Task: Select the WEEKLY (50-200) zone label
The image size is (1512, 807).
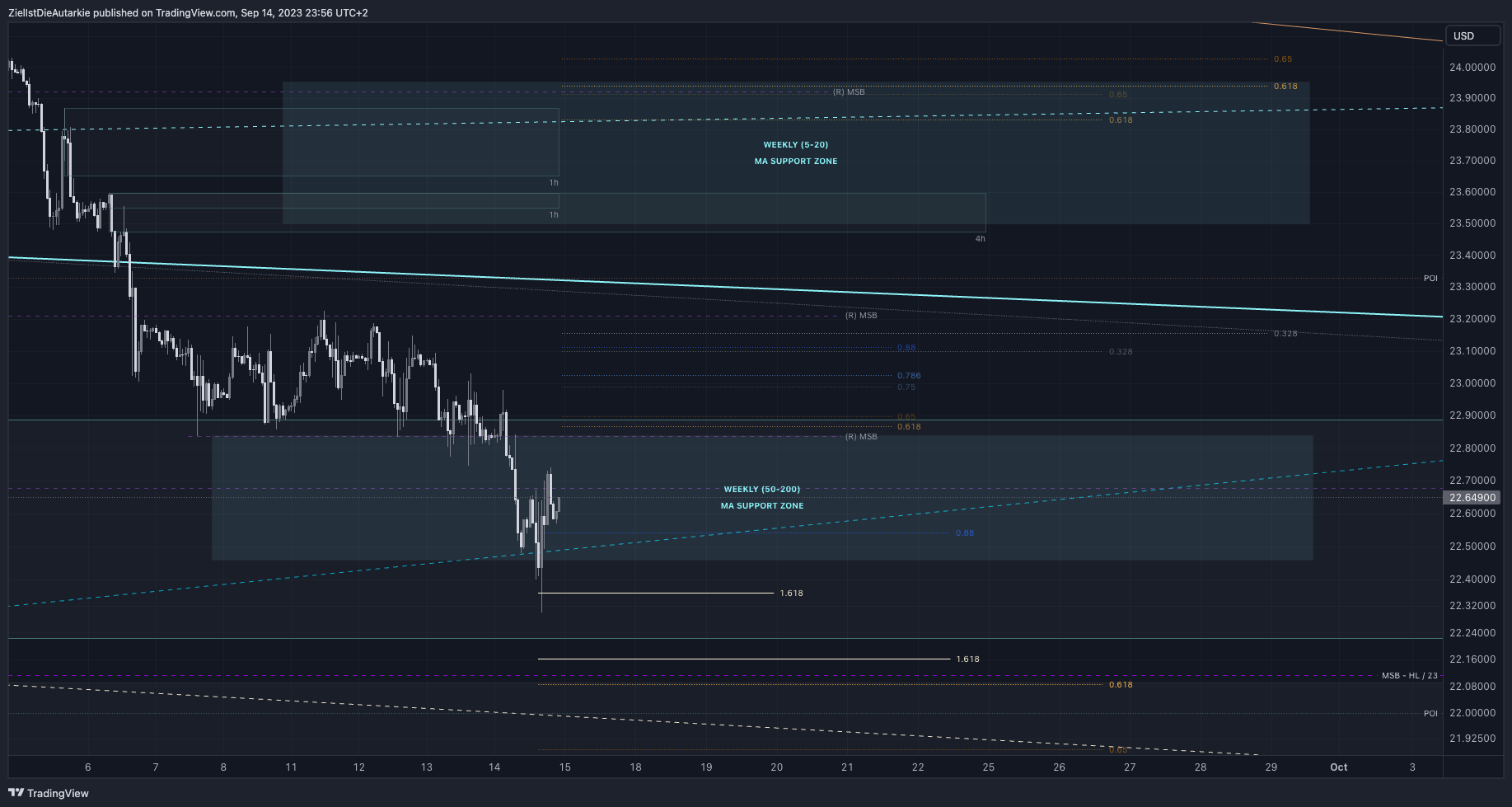Action: pos(762,490)
